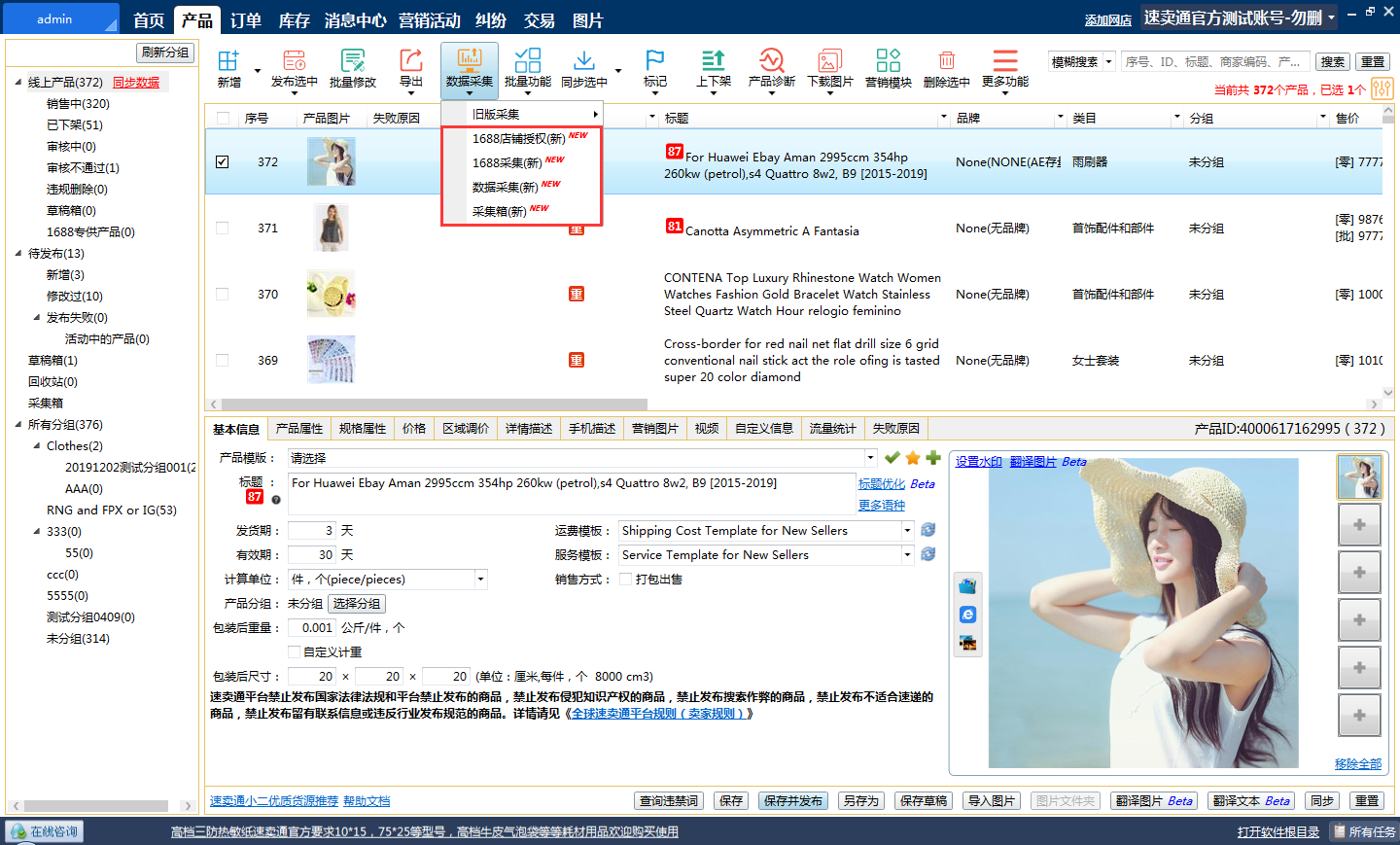Open the 导出 export icon
Image resolution: width=1400 pixels, height=845 pixels.
[411, 60]
